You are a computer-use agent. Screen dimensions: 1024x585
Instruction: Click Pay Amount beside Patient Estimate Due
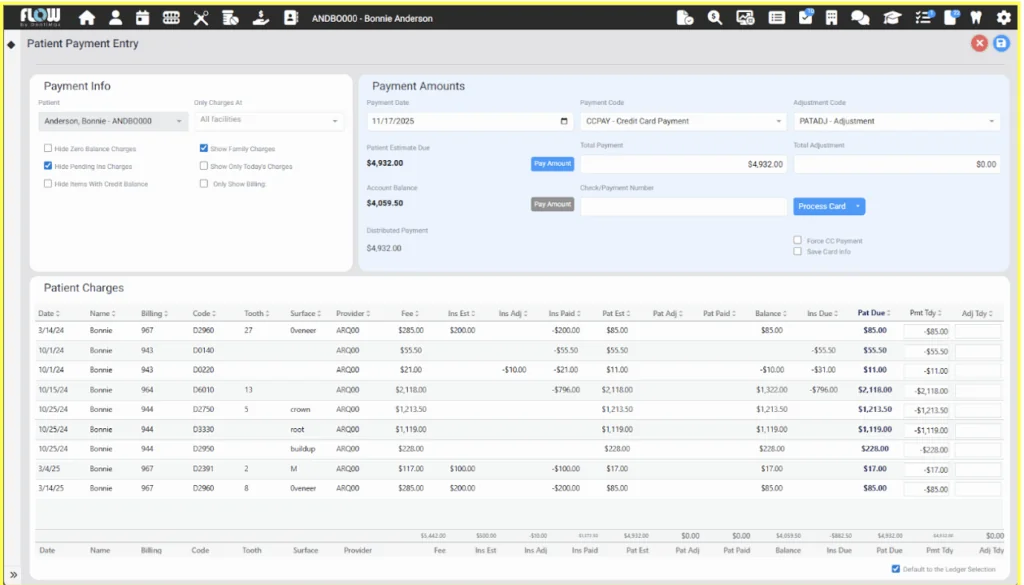point(552,163)
